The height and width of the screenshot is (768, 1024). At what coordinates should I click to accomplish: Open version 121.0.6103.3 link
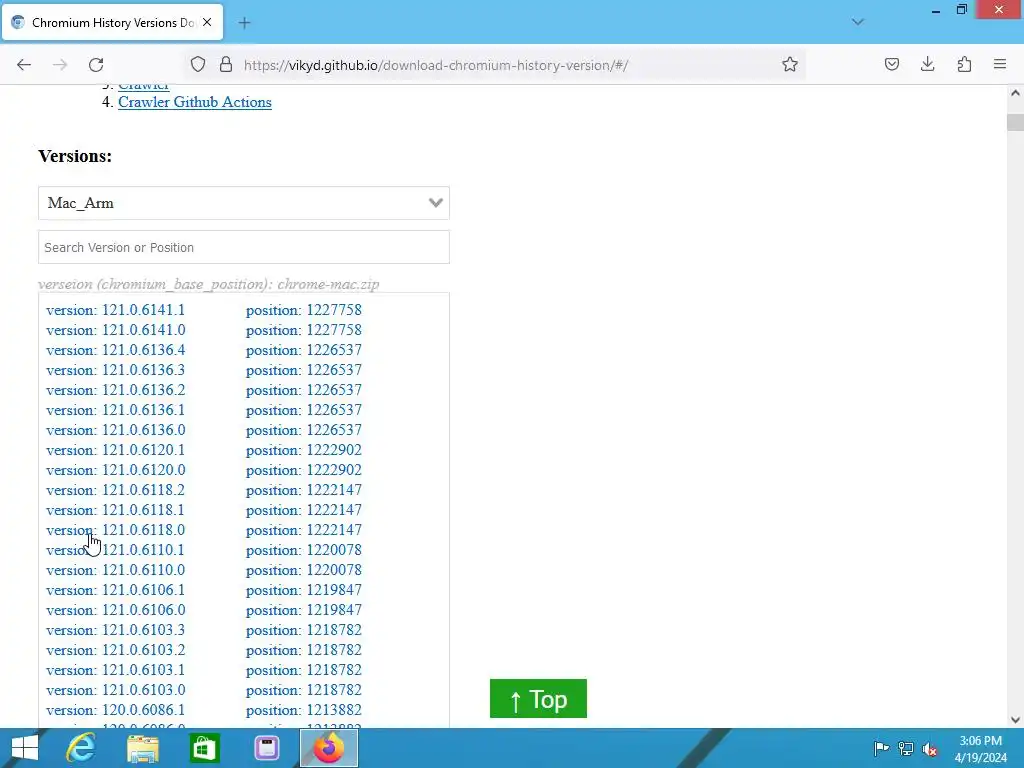116,631
